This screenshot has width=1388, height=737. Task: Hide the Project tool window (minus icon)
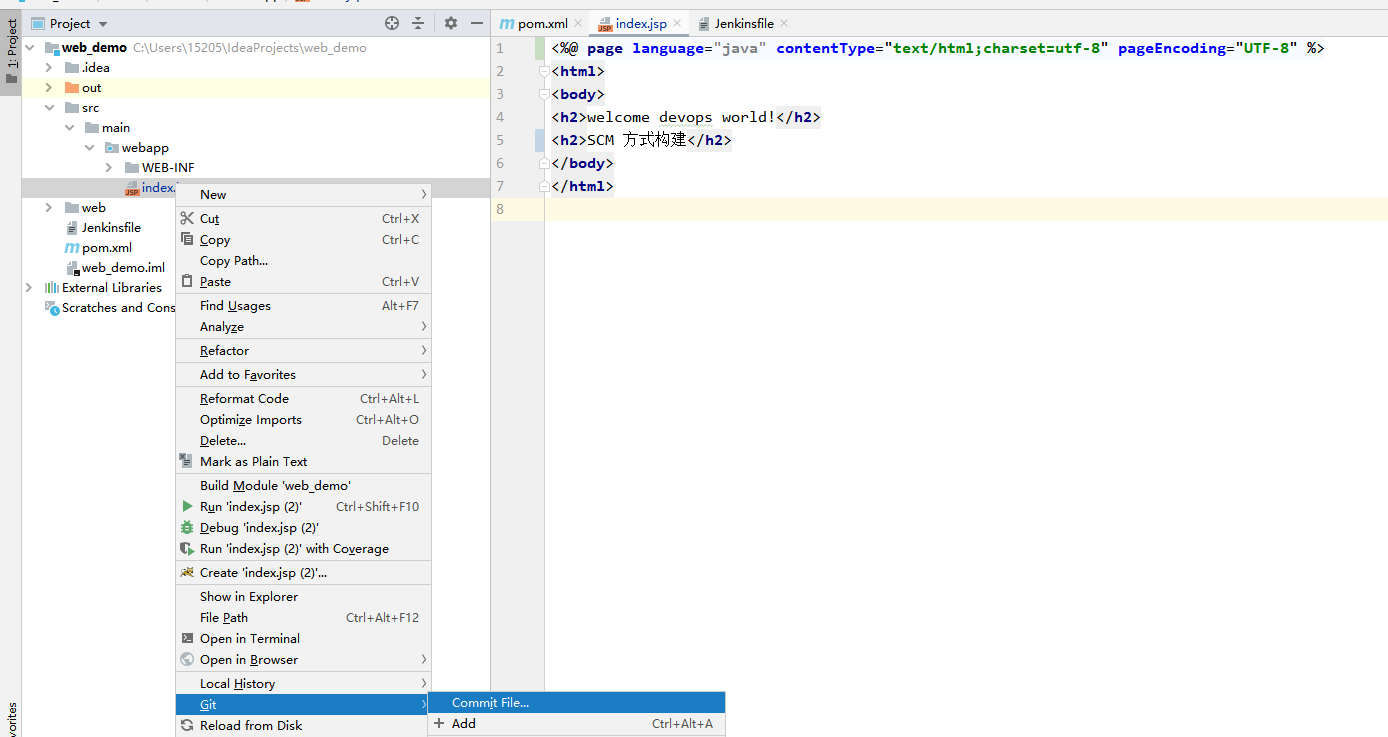tap(477, 23)
